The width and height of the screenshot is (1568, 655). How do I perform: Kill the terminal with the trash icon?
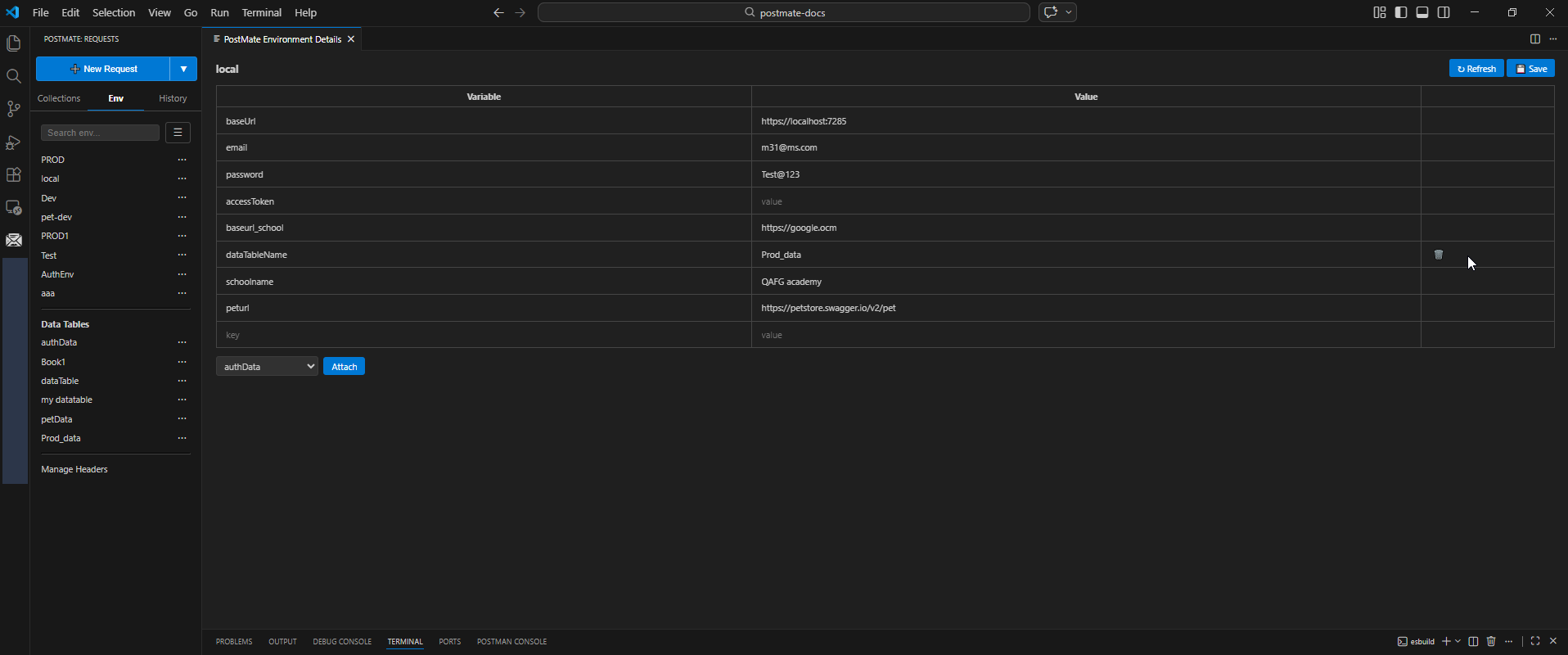(x=1491, y=641)
